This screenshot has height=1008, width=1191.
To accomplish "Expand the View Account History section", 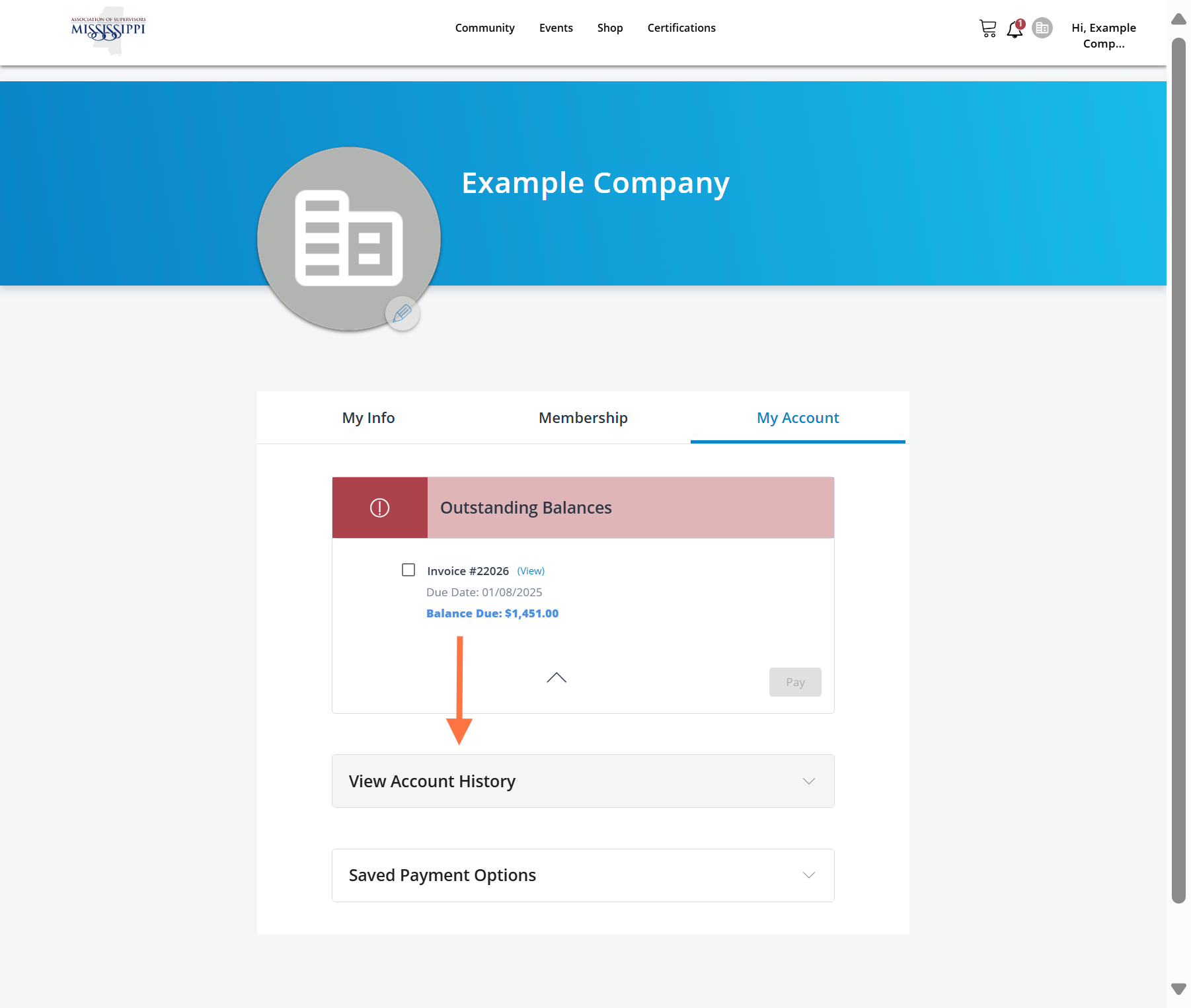I will [583, 781].
